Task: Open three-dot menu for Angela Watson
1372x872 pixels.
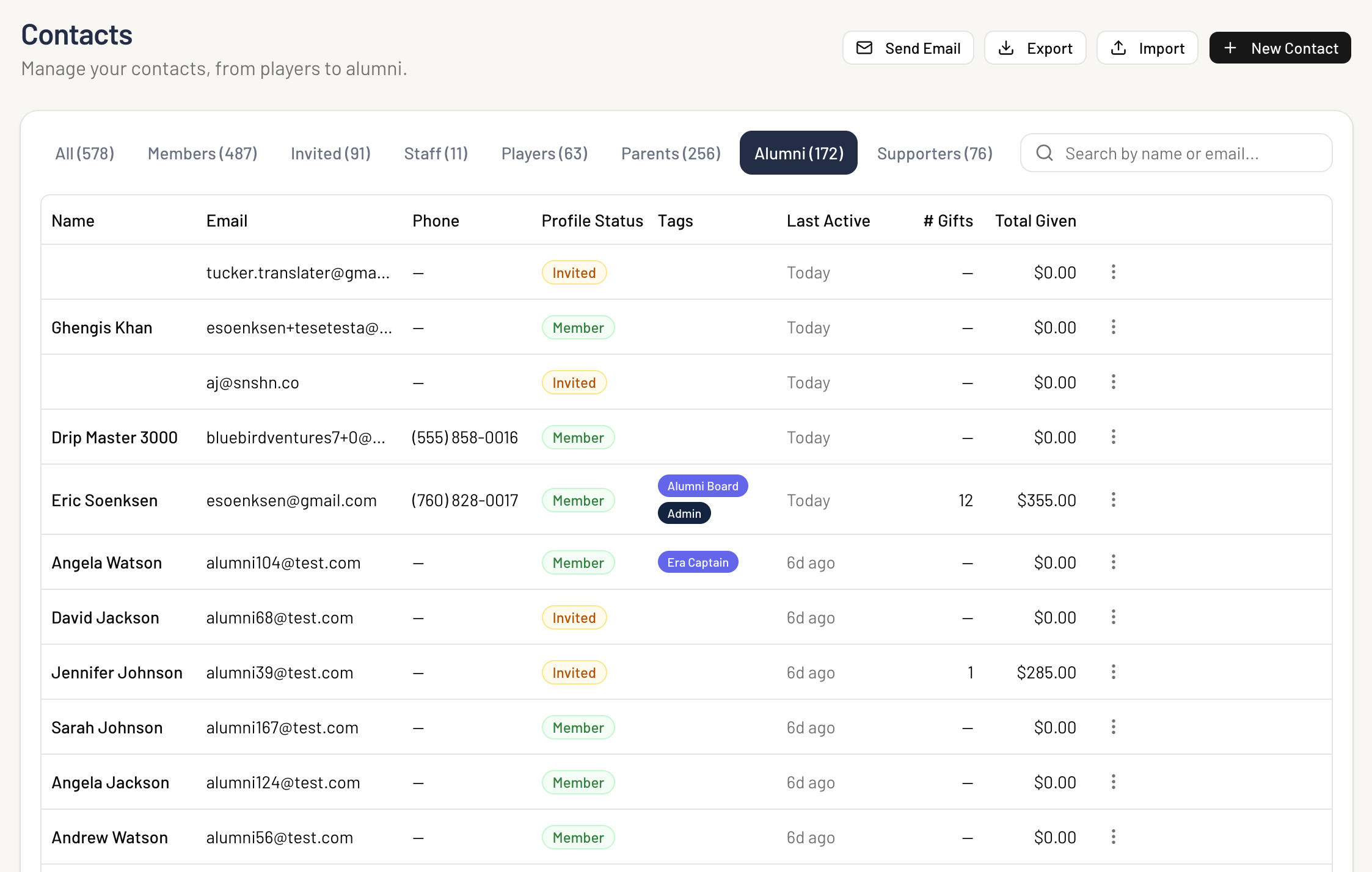Action: (x=1113, y=562)
